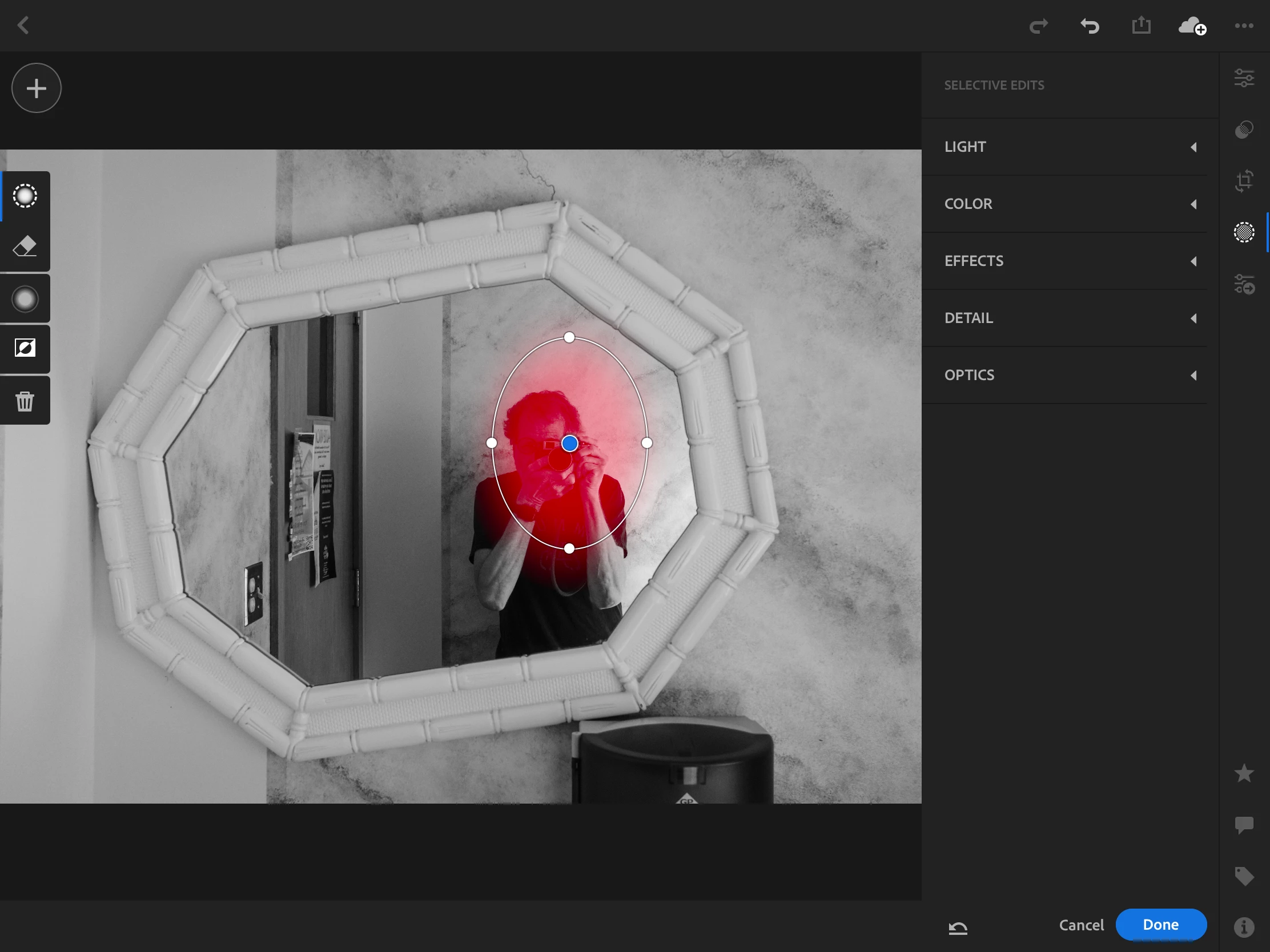Click the add new selection plus button
Image resolution: width=1270 pixels, height=952 pixels.
[36, 88]
